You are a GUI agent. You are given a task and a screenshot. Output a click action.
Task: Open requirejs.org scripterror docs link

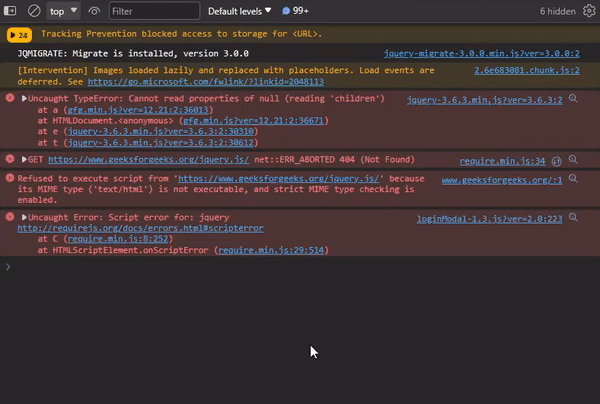point(140,228)
